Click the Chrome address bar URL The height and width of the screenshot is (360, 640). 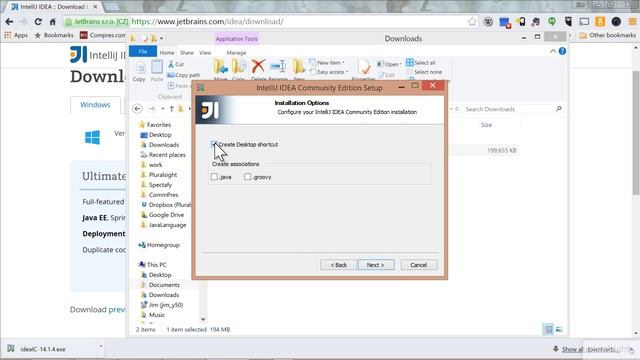(x=207, y=22)
